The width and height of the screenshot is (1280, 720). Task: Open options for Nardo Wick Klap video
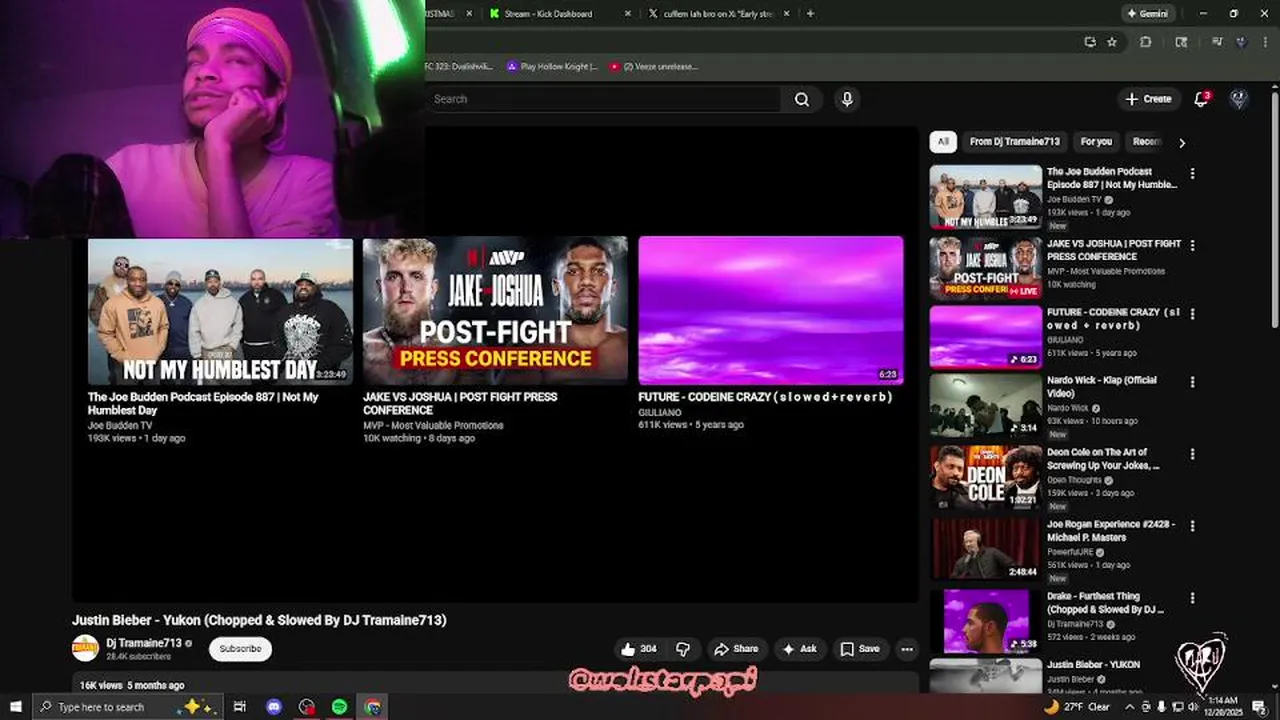(1191, 382)
